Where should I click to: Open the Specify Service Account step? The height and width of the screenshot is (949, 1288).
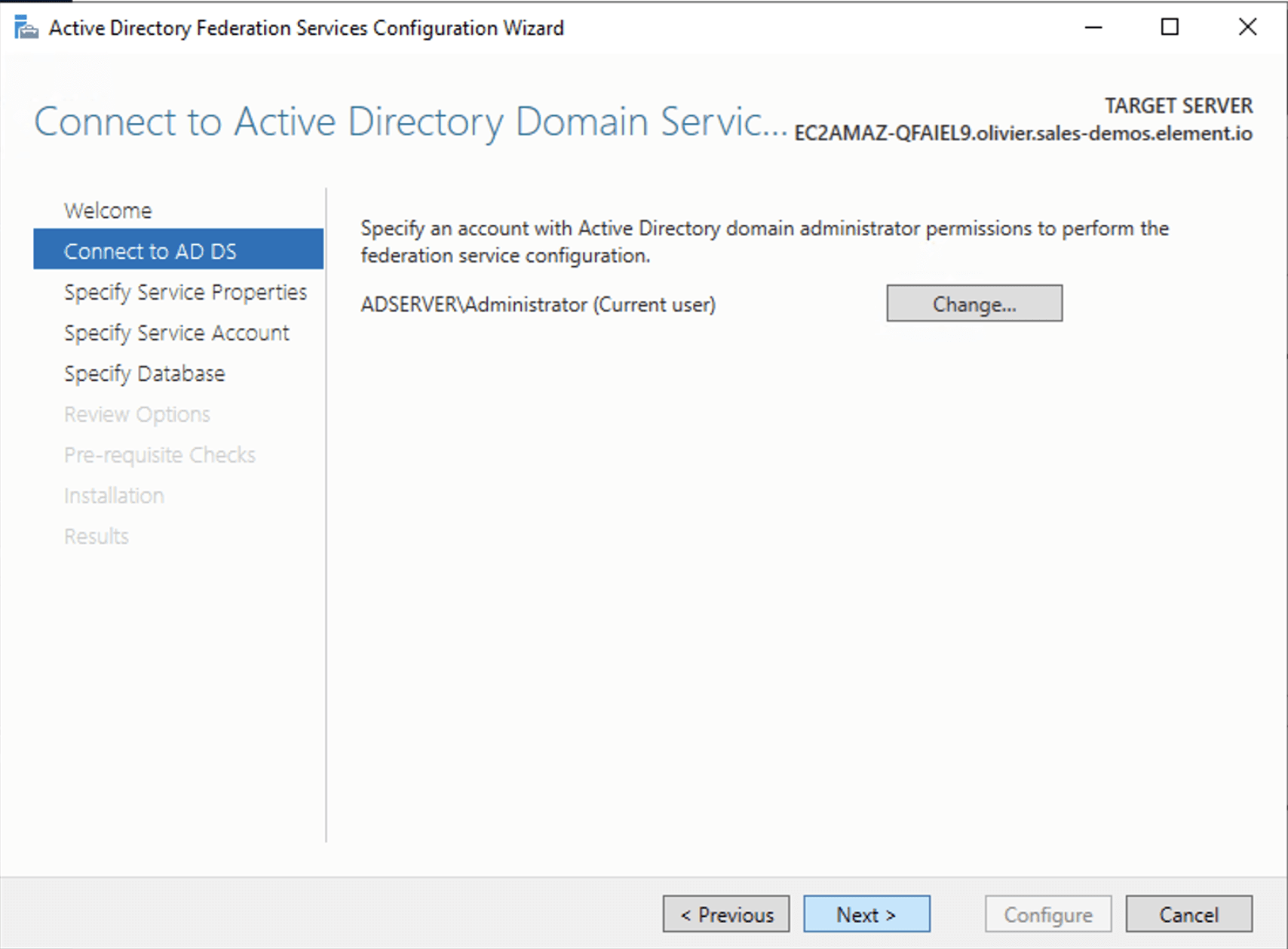click(177, 333)
